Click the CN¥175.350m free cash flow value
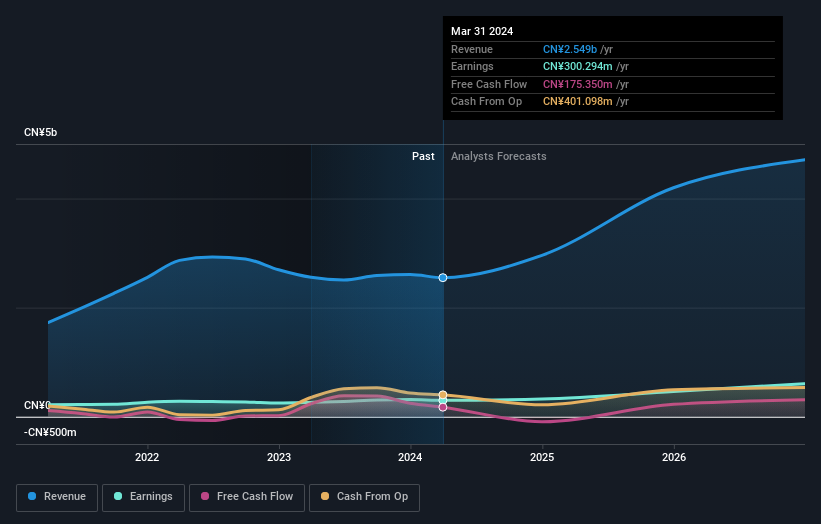Screen dimensions: 821x524 (x=578, y=84)
